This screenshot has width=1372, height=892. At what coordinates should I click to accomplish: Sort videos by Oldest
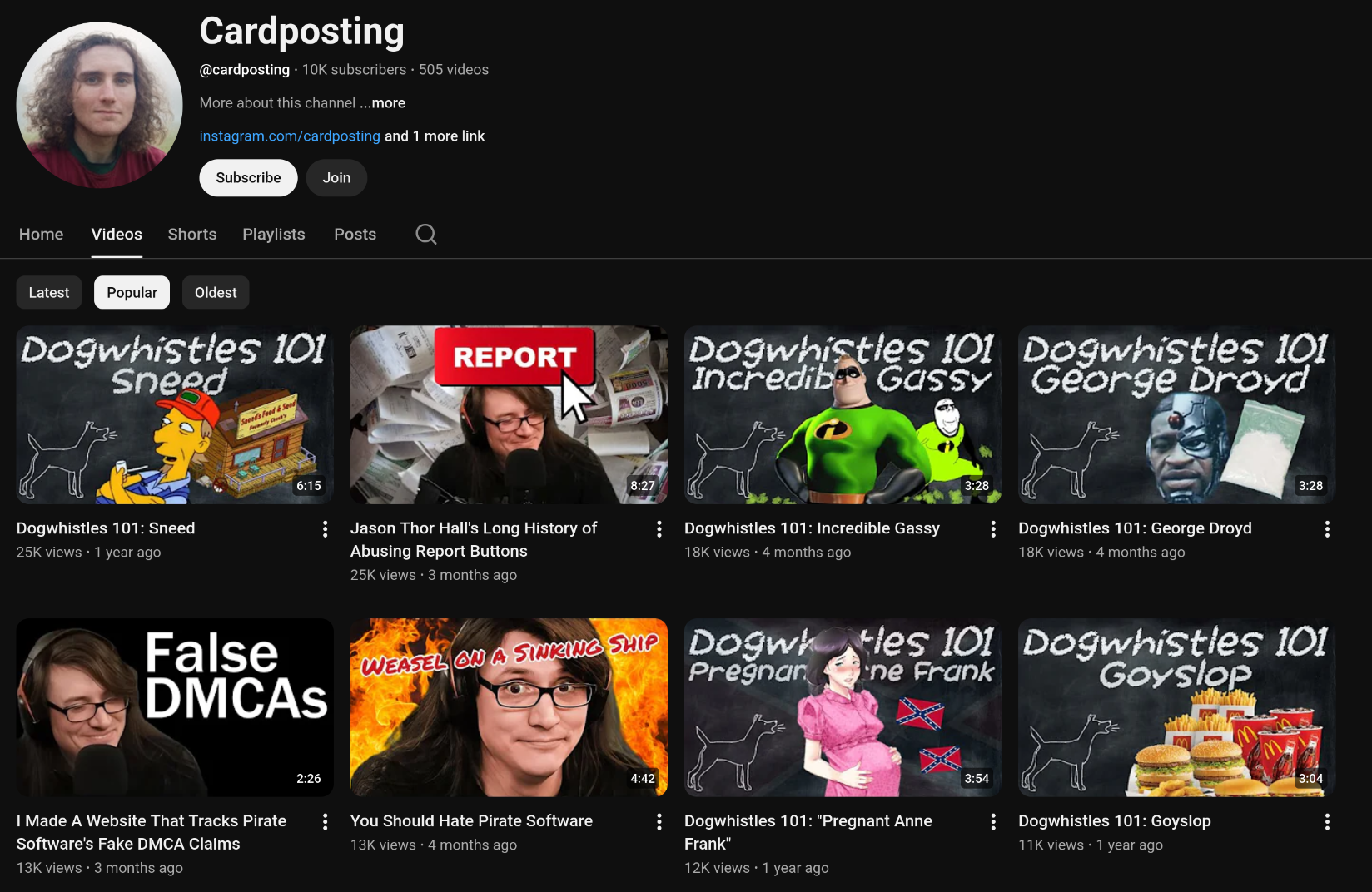point(216,293)
